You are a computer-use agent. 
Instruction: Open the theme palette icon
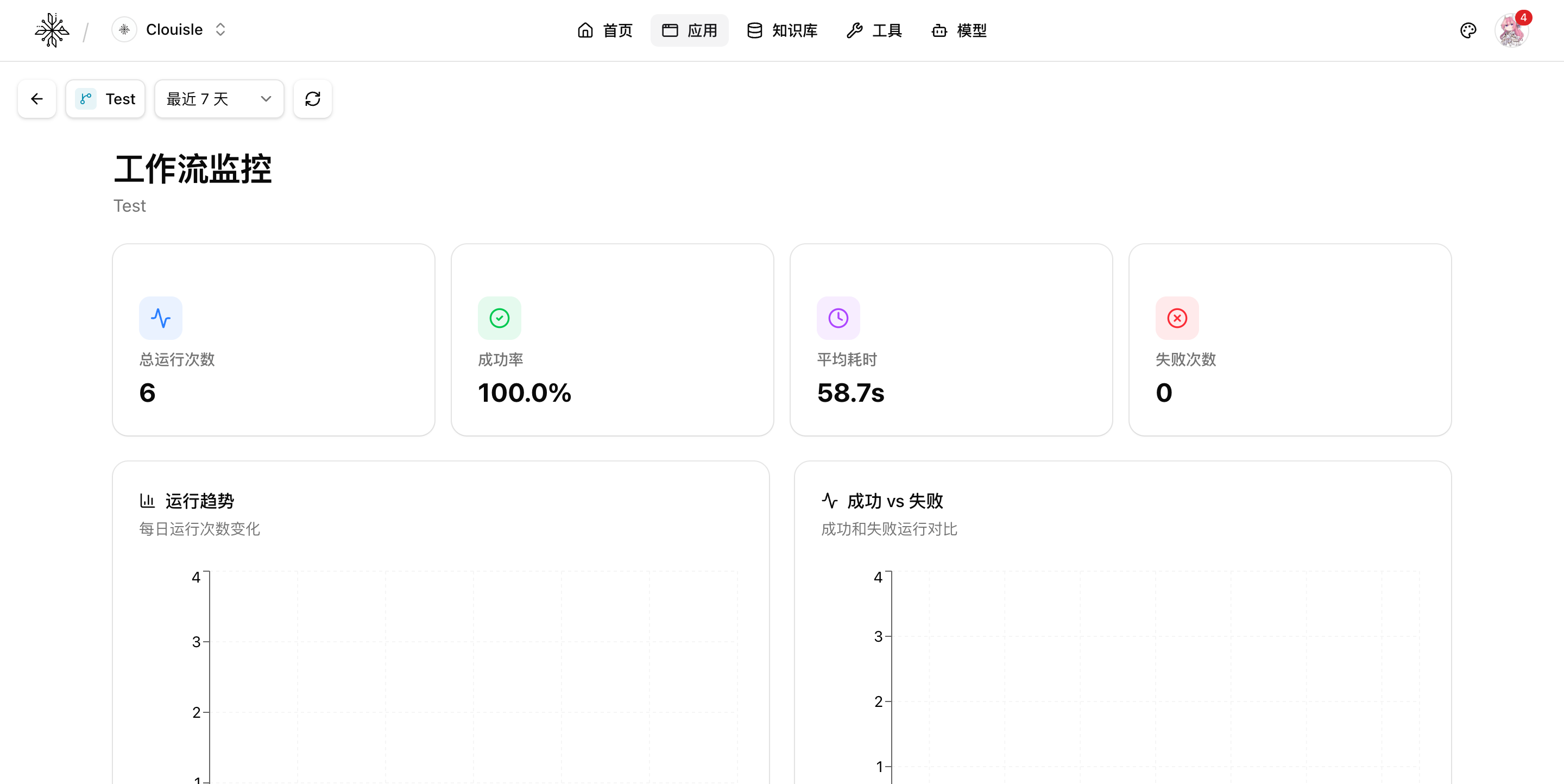pyautogui.click(x=1467, y=30)
